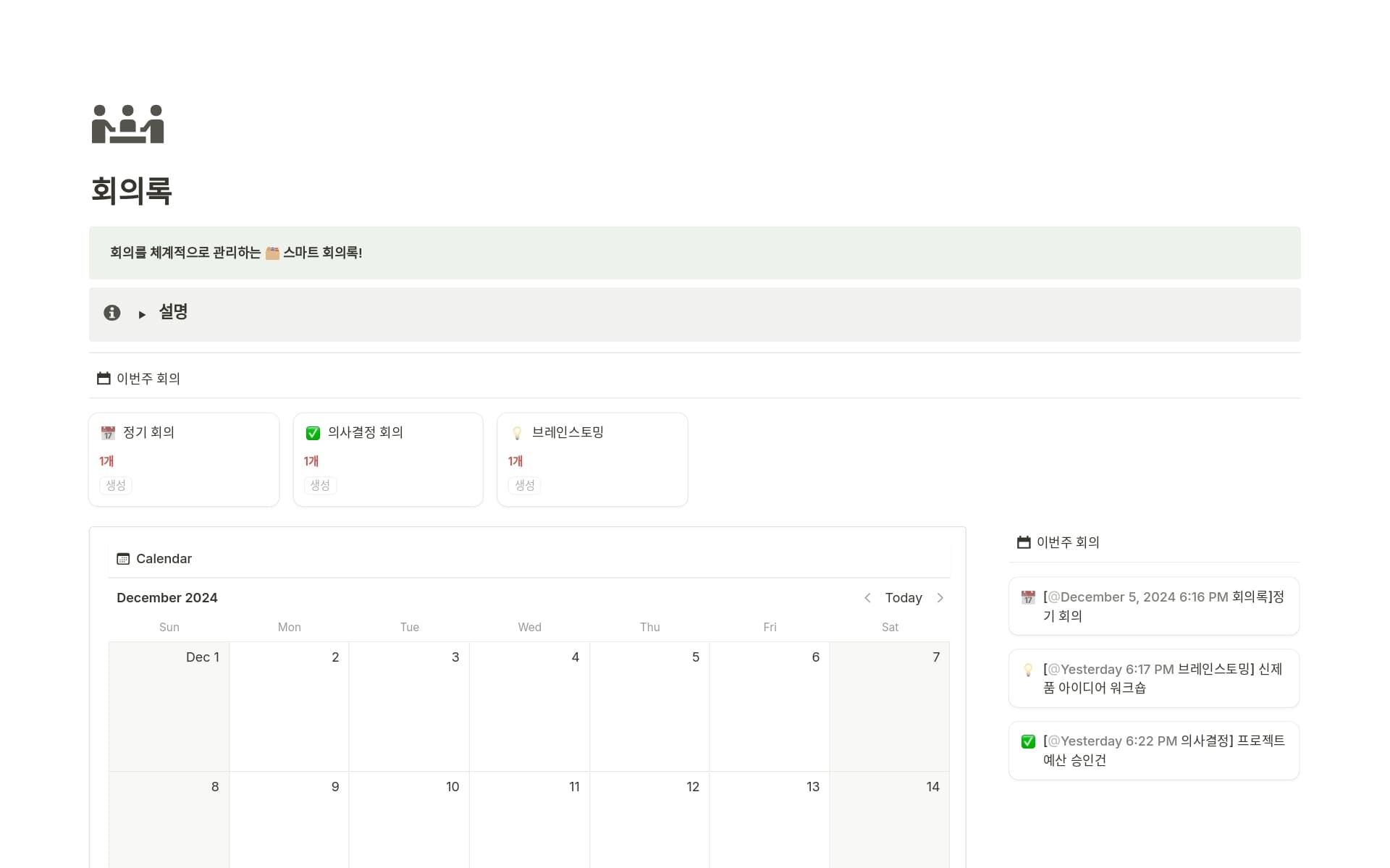The height and width of the screenshot is (868, 1390).
Task: Click light bulb icon on 신제품 아이디어 워크숍 entry
Action: click(1028, 670)
